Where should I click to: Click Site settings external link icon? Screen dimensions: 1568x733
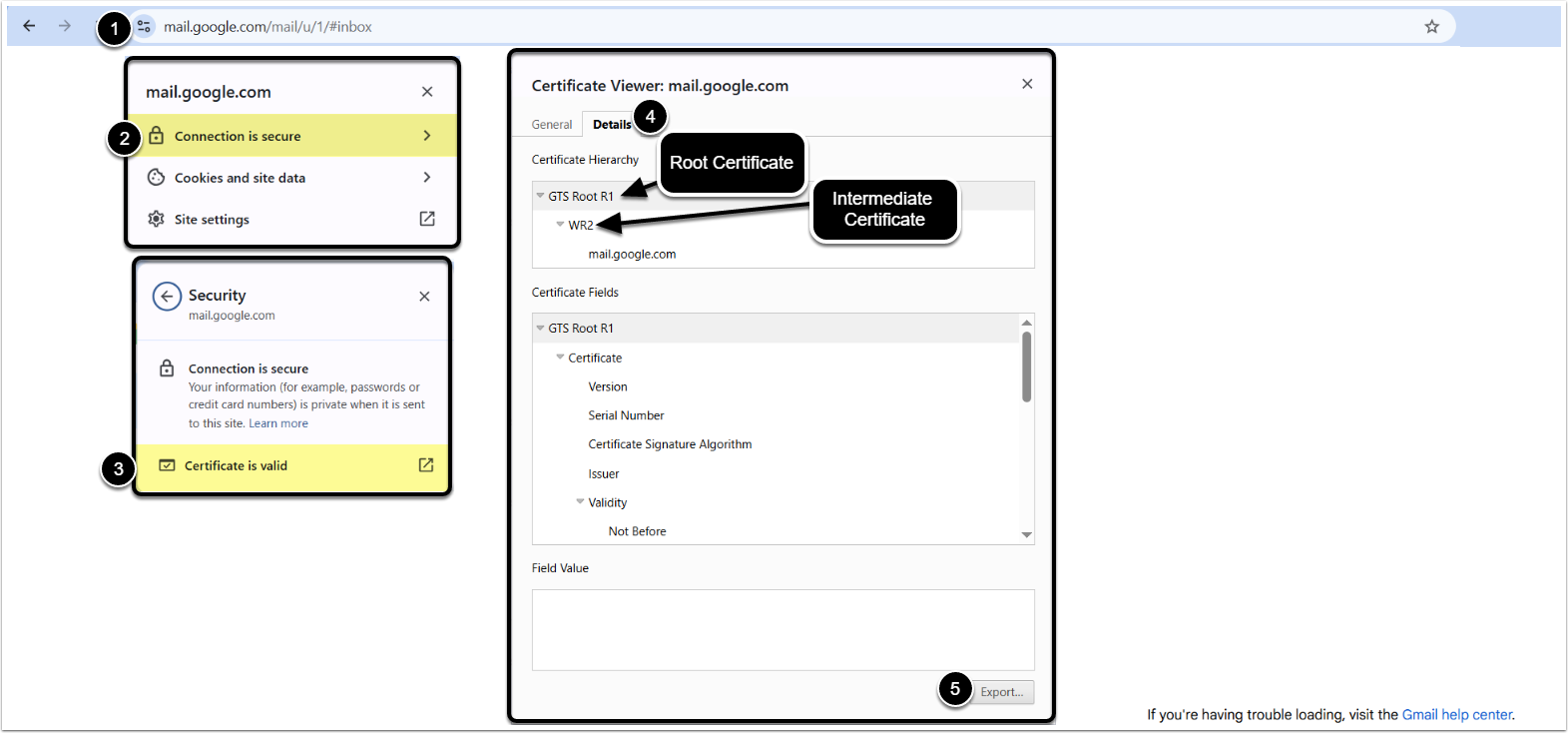click(x=427, y=219)
